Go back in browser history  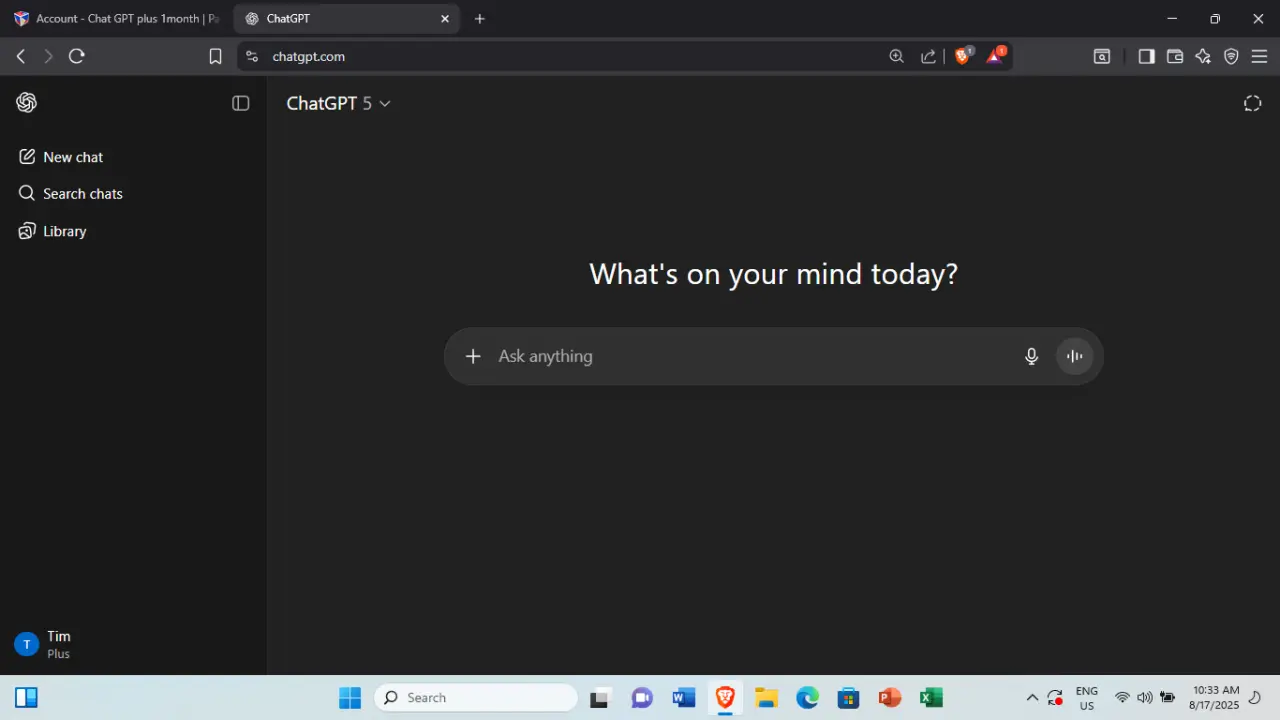tap(21, 57)
